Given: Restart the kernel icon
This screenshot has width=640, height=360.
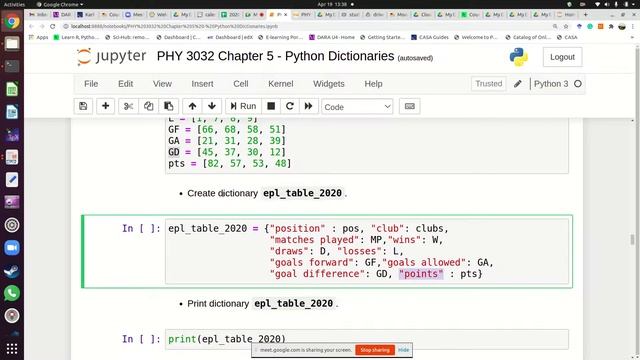Looking at the screenshot, I should (x=290, y=106).
